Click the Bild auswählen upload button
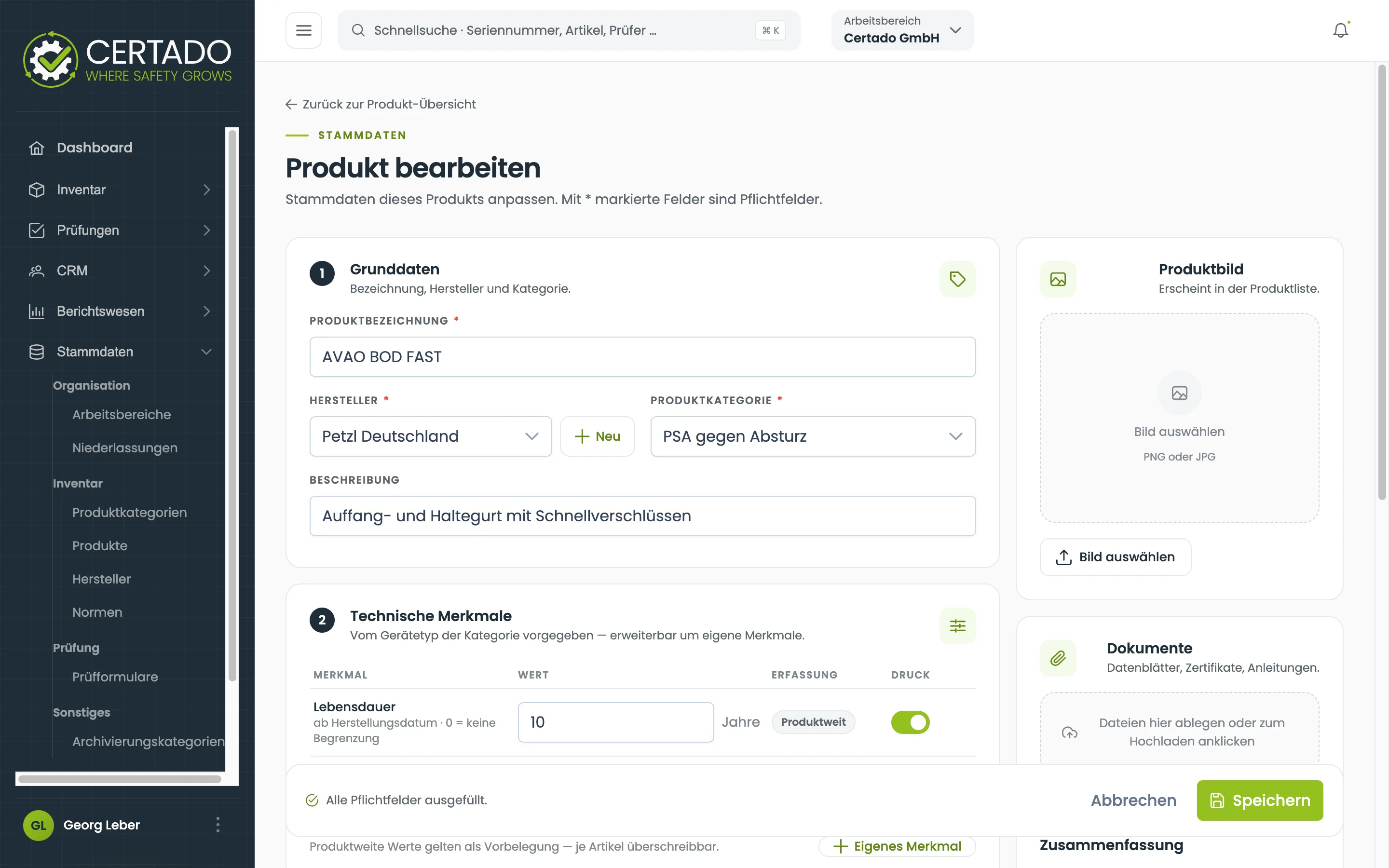 pos(1115,557)
